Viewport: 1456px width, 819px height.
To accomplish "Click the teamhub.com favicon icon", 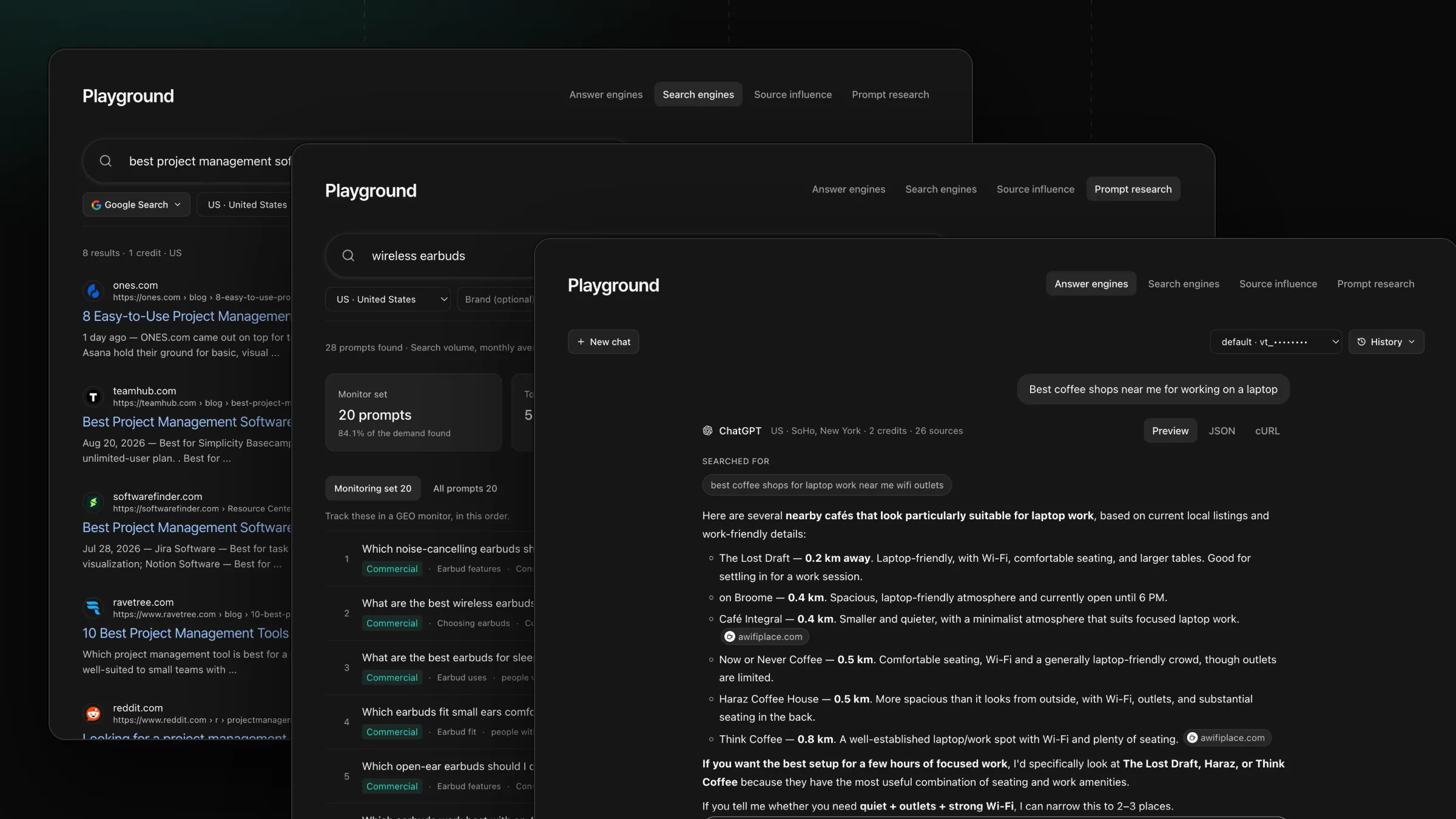I will [93, 396].
